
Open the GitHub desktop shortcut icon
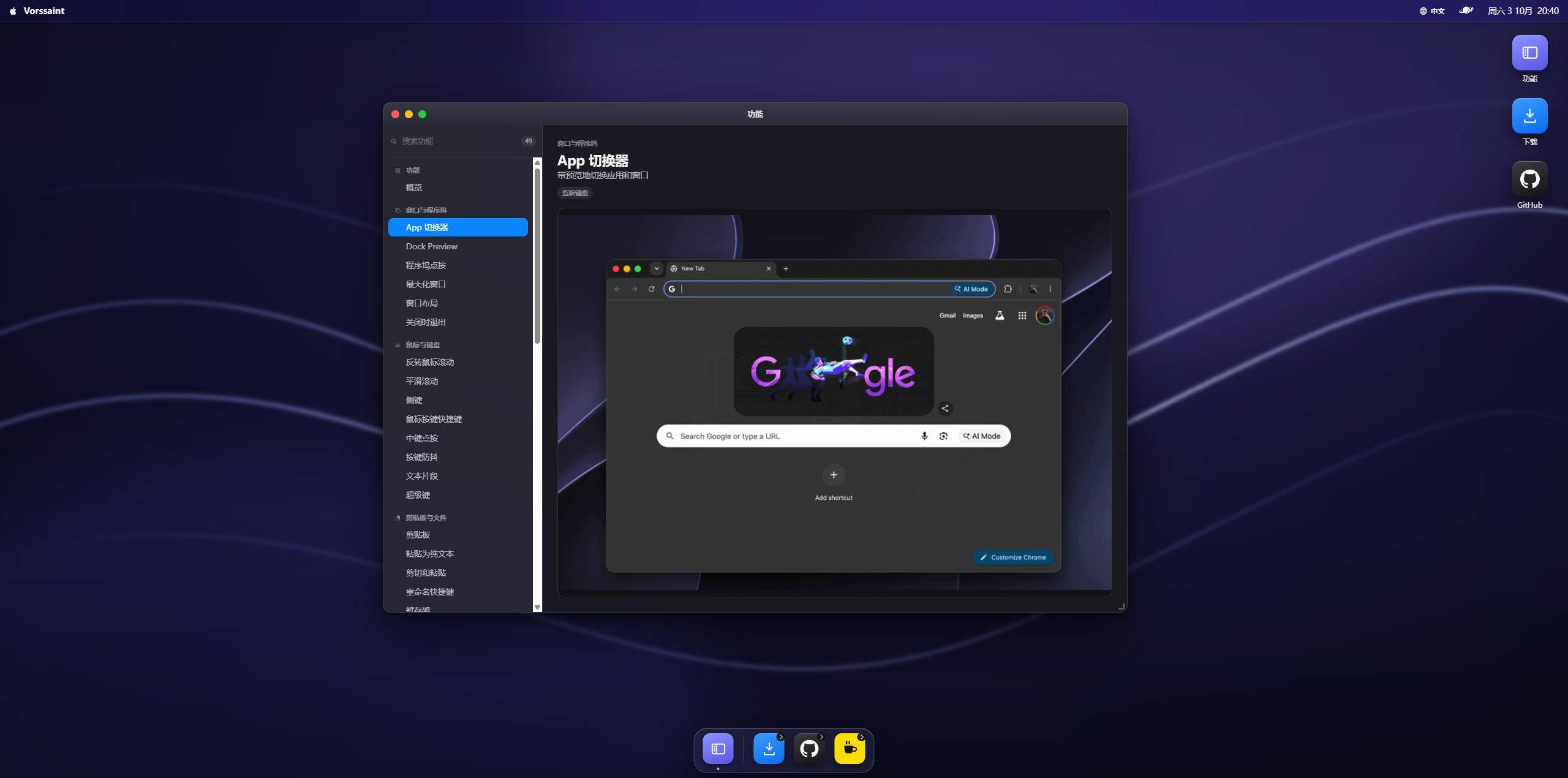pos(1529,179)
